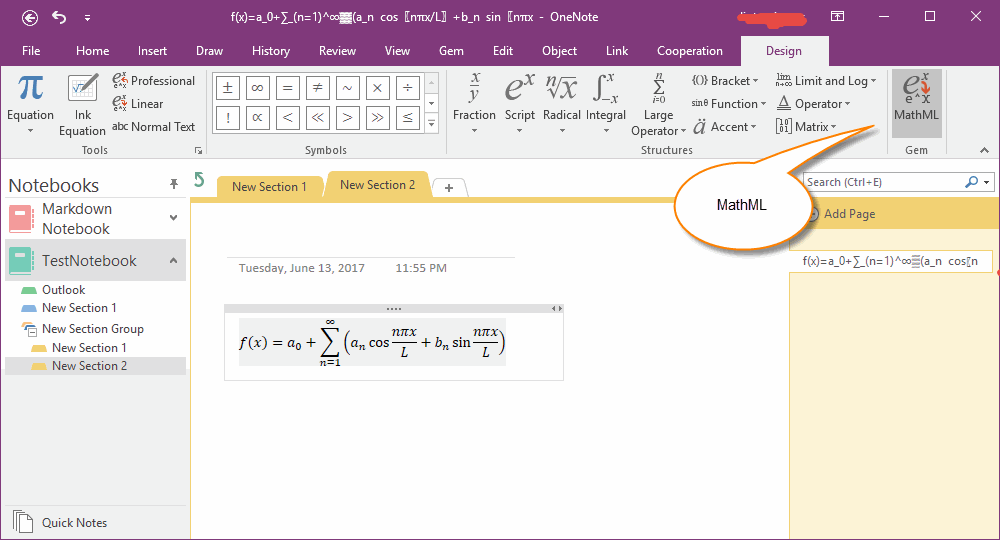1000x540 pixels.
Task: Select New Section 2 in notebook tree
Action: tap(96, 366)
